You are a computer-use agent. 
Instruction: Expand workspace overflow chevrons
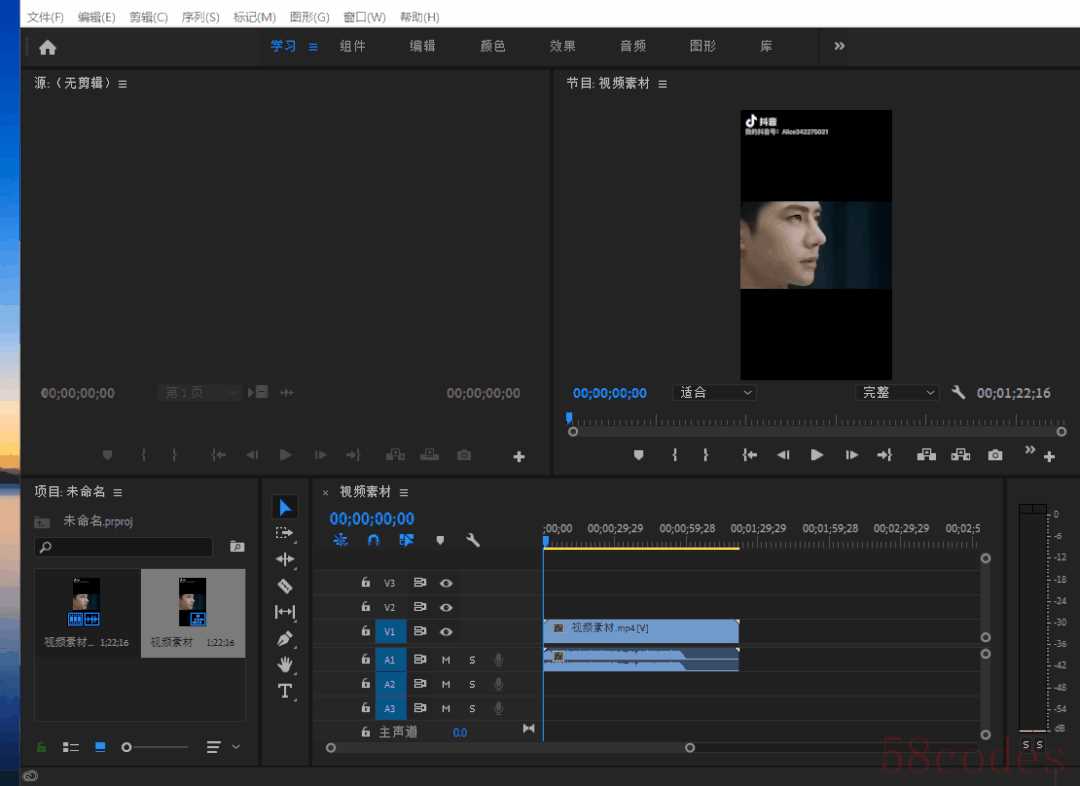tap(839, 46)
